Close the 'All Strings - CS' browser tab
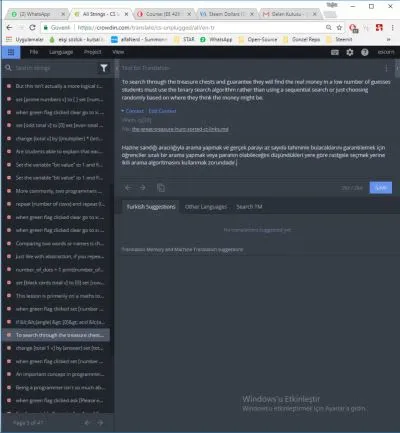400x433 pixels. (x=126, y=14)
